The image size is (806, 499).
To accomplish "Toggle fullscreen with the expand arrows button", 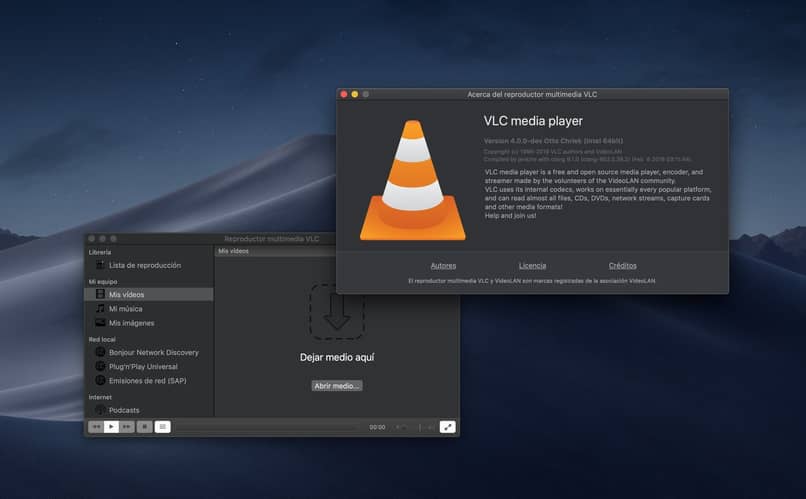I will pyautogui.click(x=447, y=427).
